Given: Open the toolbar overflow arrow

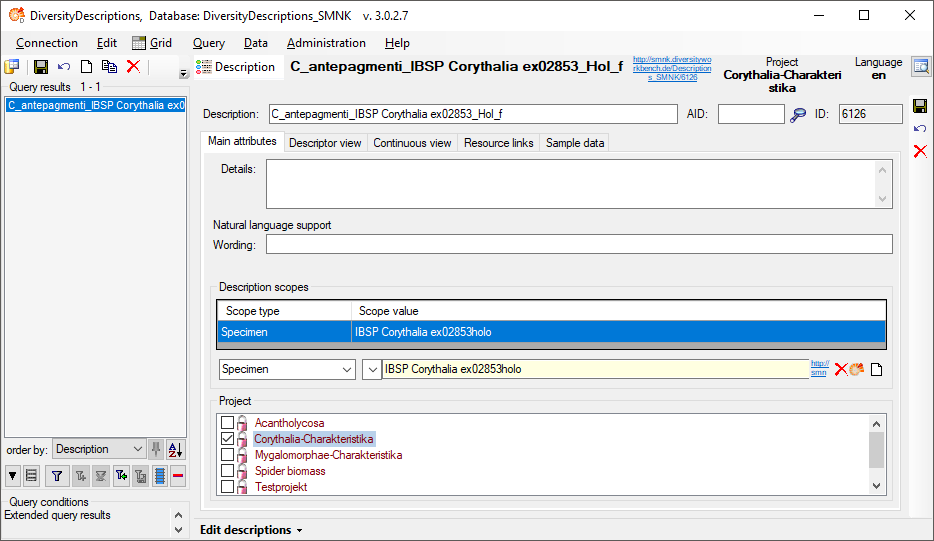Looking at the screenshot, I should tap(183, 73).
